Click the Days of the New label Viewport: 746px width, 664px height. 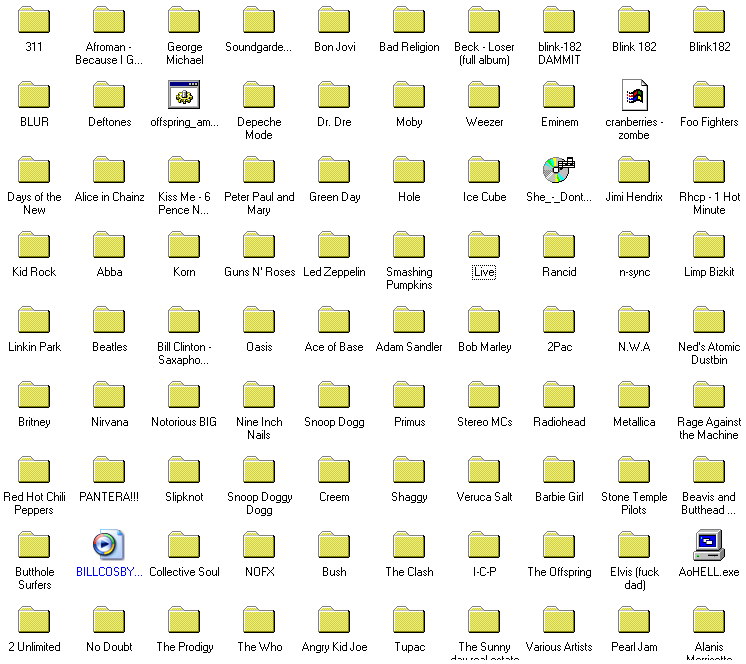34,203
